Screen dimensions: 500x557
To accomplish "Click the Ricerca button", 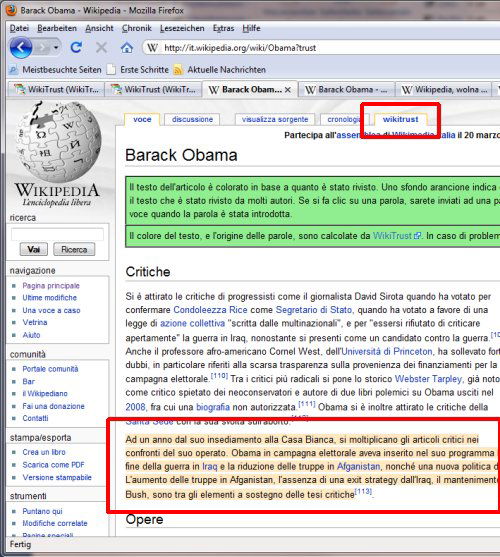I will 74,249.
